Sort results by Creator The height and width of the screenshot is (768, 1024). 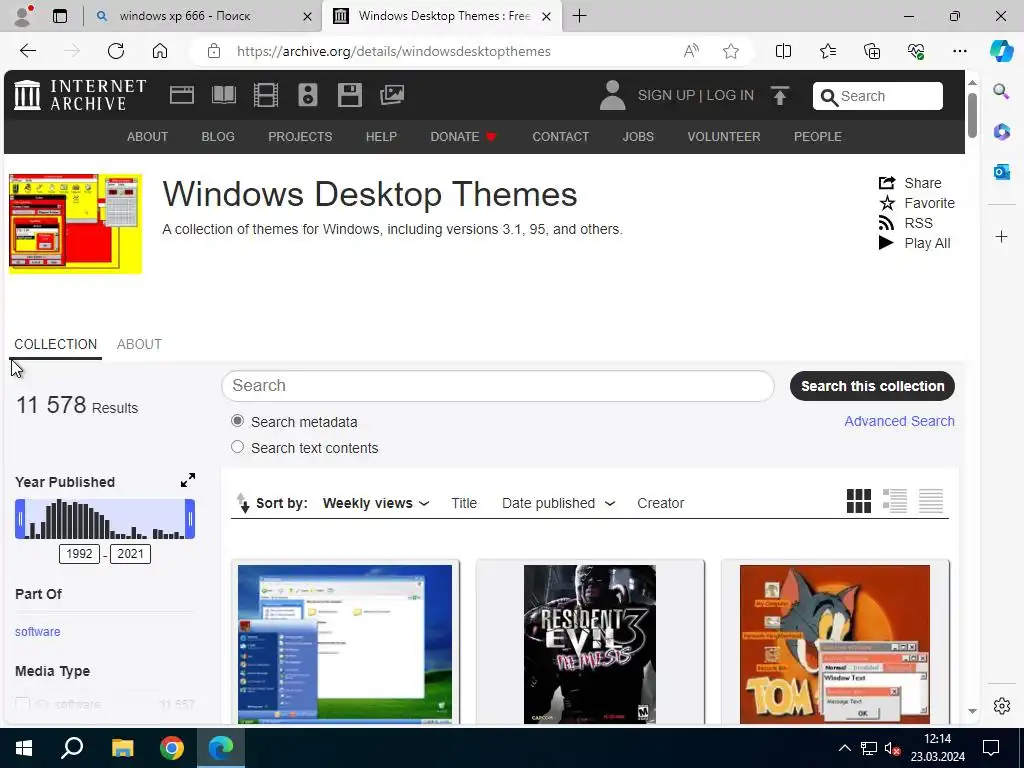(660, 503)
